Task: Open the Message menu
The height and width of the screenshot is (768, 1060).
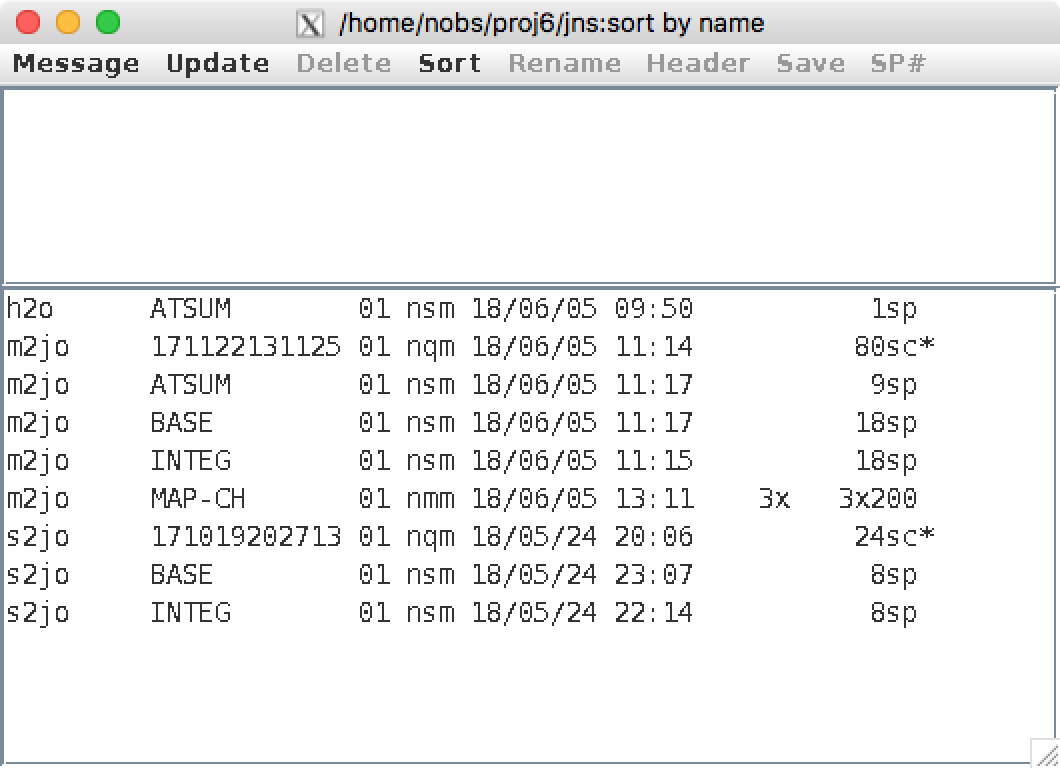Action: [76, 64]
